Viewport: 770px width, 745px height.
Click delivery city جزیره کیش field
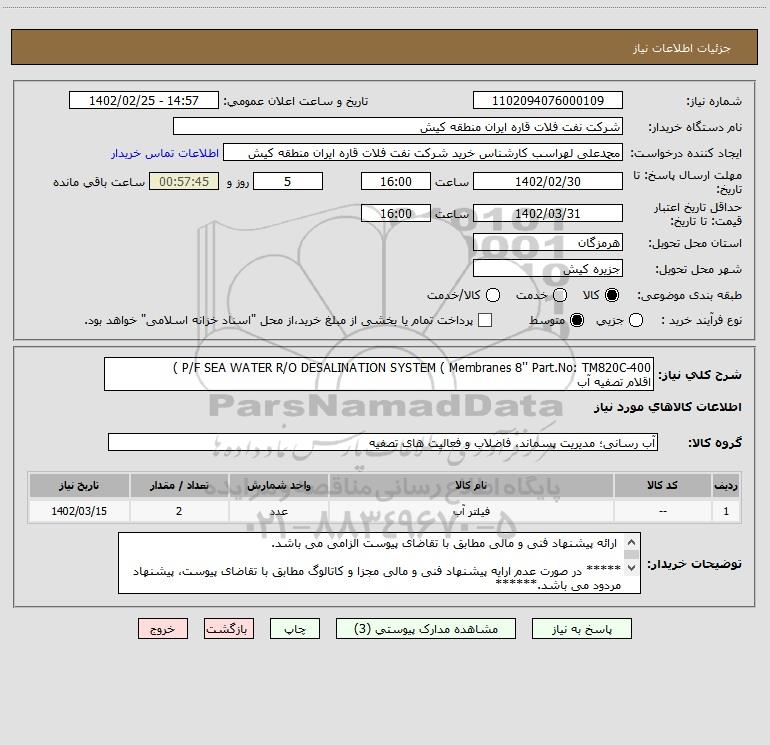point(548,269)
